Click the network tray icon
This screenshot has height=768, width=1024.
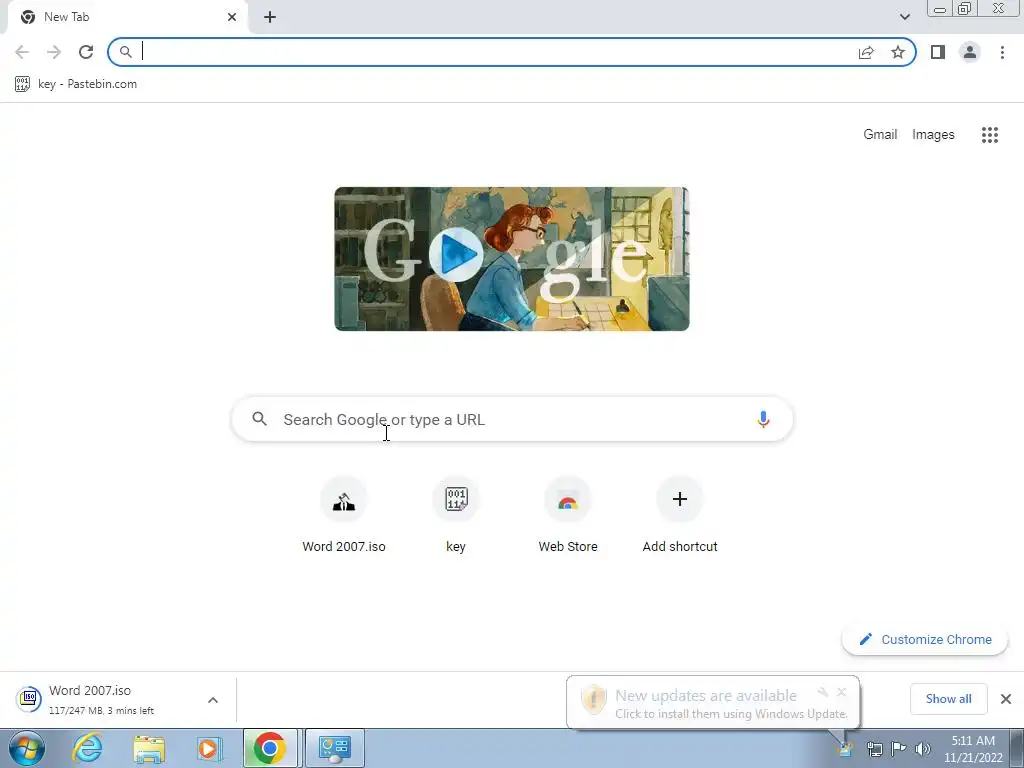pos(874,749)
